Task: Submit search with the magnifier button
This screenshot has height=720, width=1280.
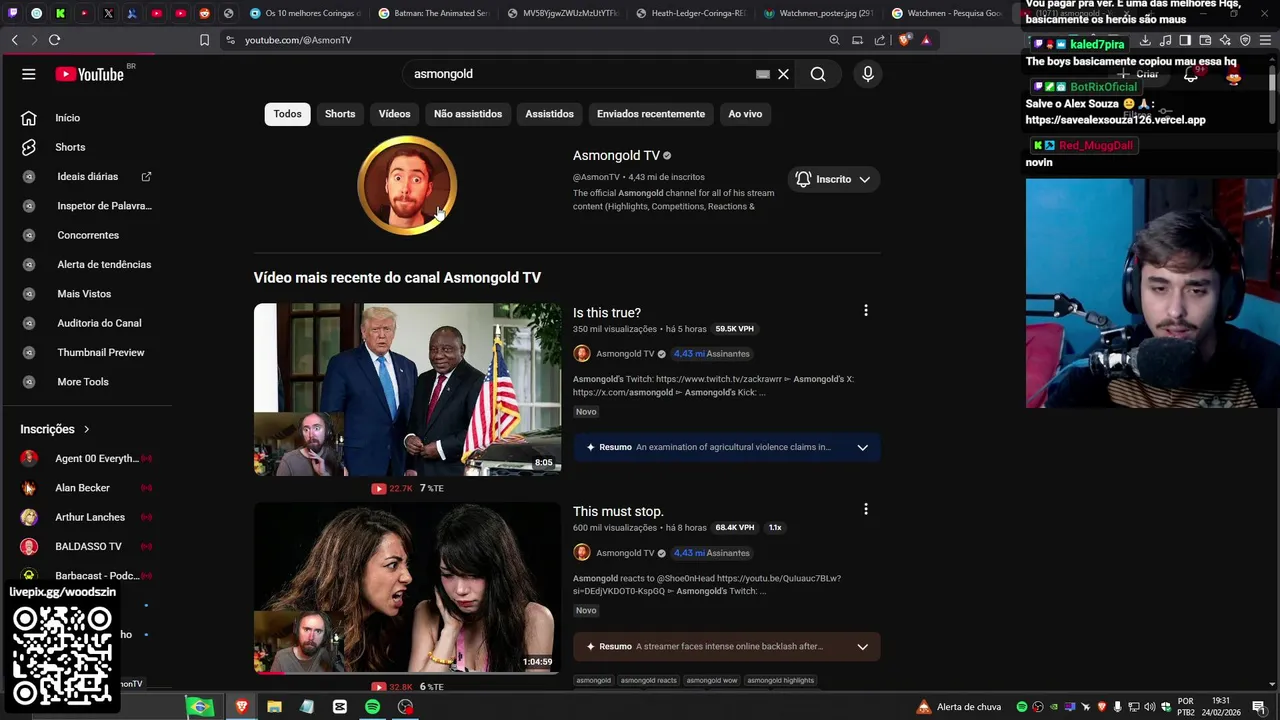Action: click(x=818, y=74)
